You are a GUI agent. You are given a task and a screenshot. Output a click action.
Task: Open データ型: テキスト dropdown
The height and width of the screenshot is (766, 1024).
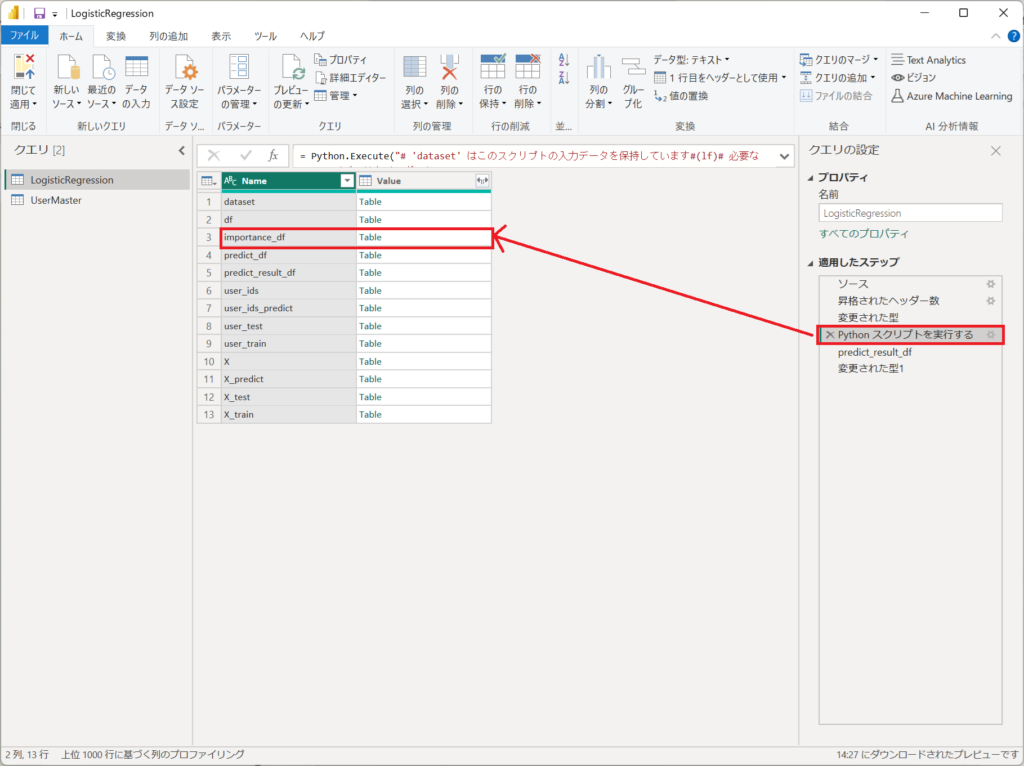click(692, 60)
